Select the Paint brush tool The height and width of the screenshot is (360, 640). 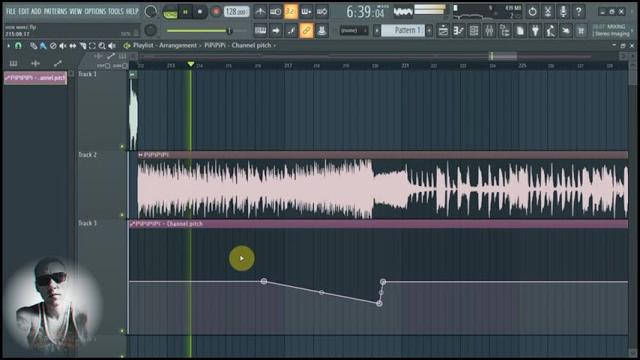[43, 46]
